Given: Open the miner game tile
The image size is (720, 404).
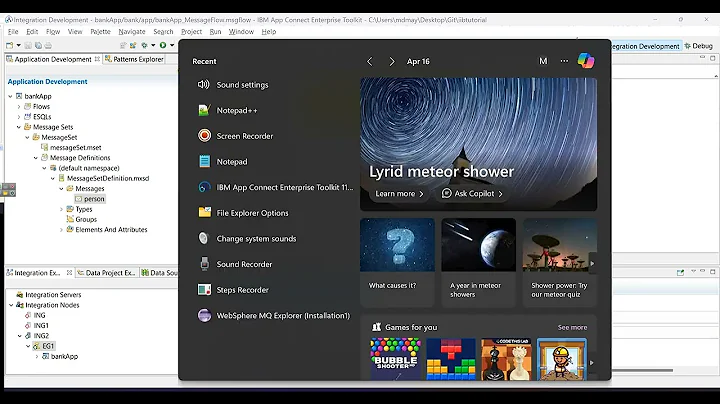Looking at the screenshot, I should coord(562,359).
